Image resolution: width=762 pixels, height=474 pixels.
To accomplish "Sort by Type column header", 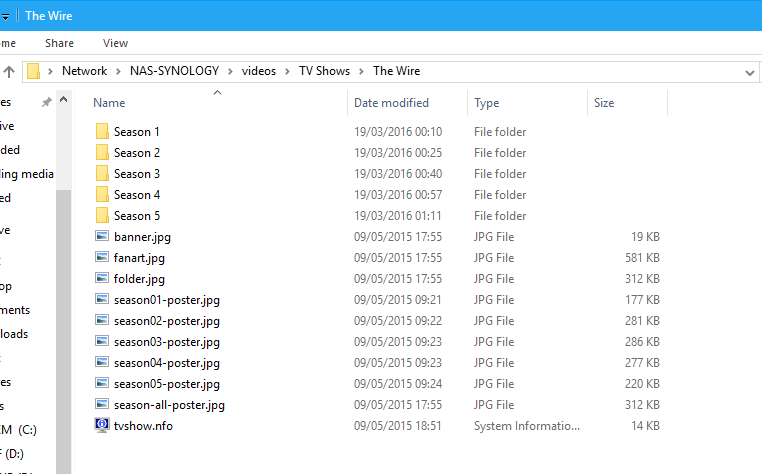I will [486, 103].
